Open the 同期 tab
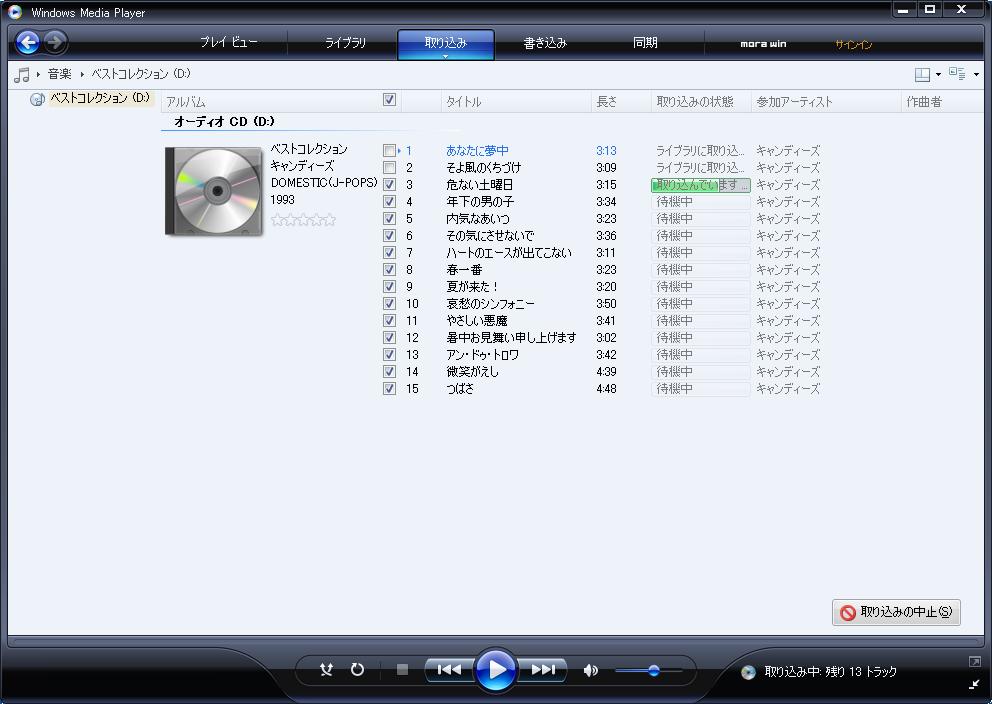The image size is (992, 704). [645, 43]
